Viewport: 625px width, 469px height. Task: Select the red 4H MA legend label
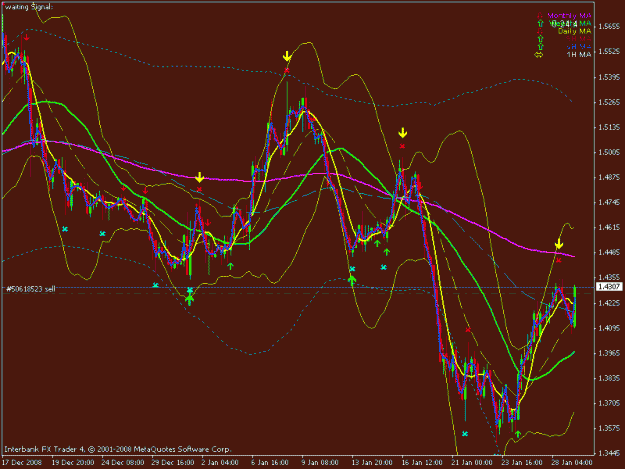click(x=579, y=39)
